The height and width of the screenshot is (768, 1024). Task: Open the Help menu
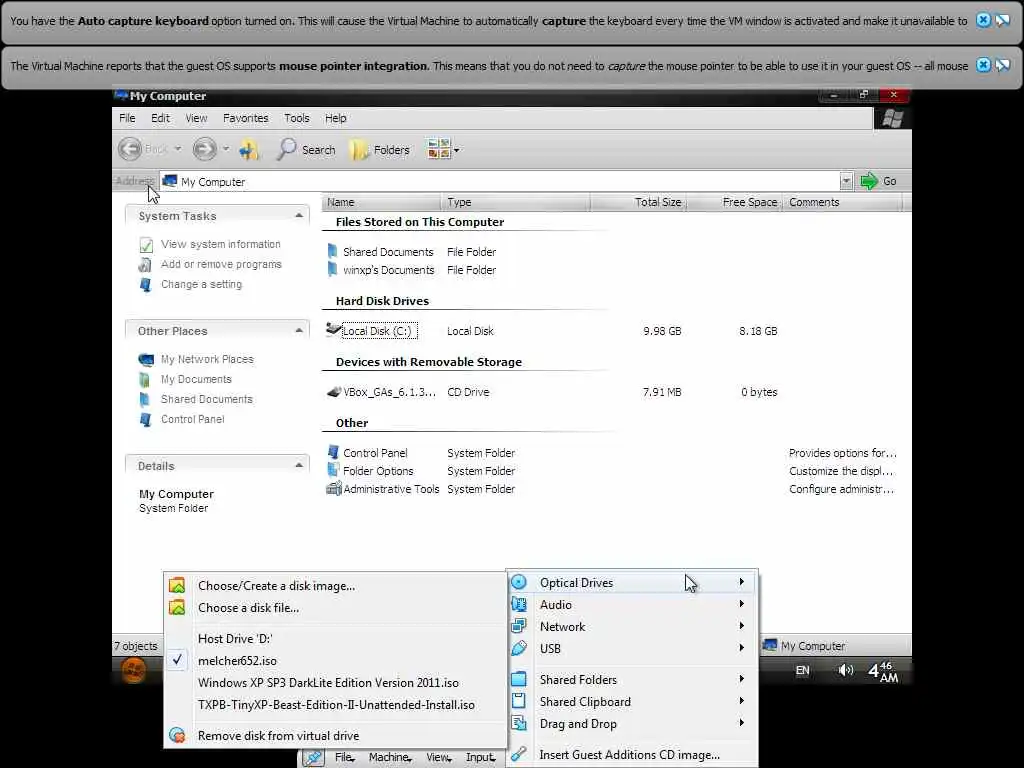coord(336,118)
